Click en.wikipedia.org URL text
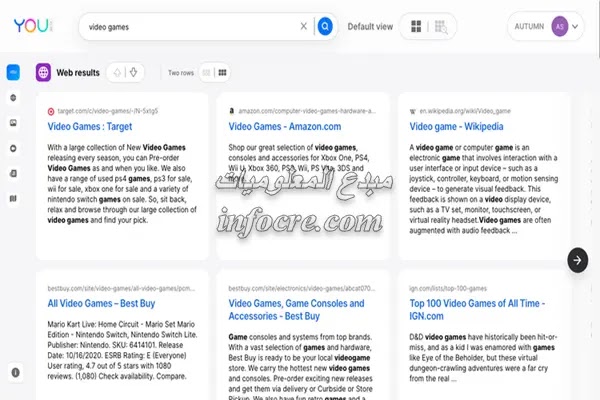 click(x=465, y=111)
